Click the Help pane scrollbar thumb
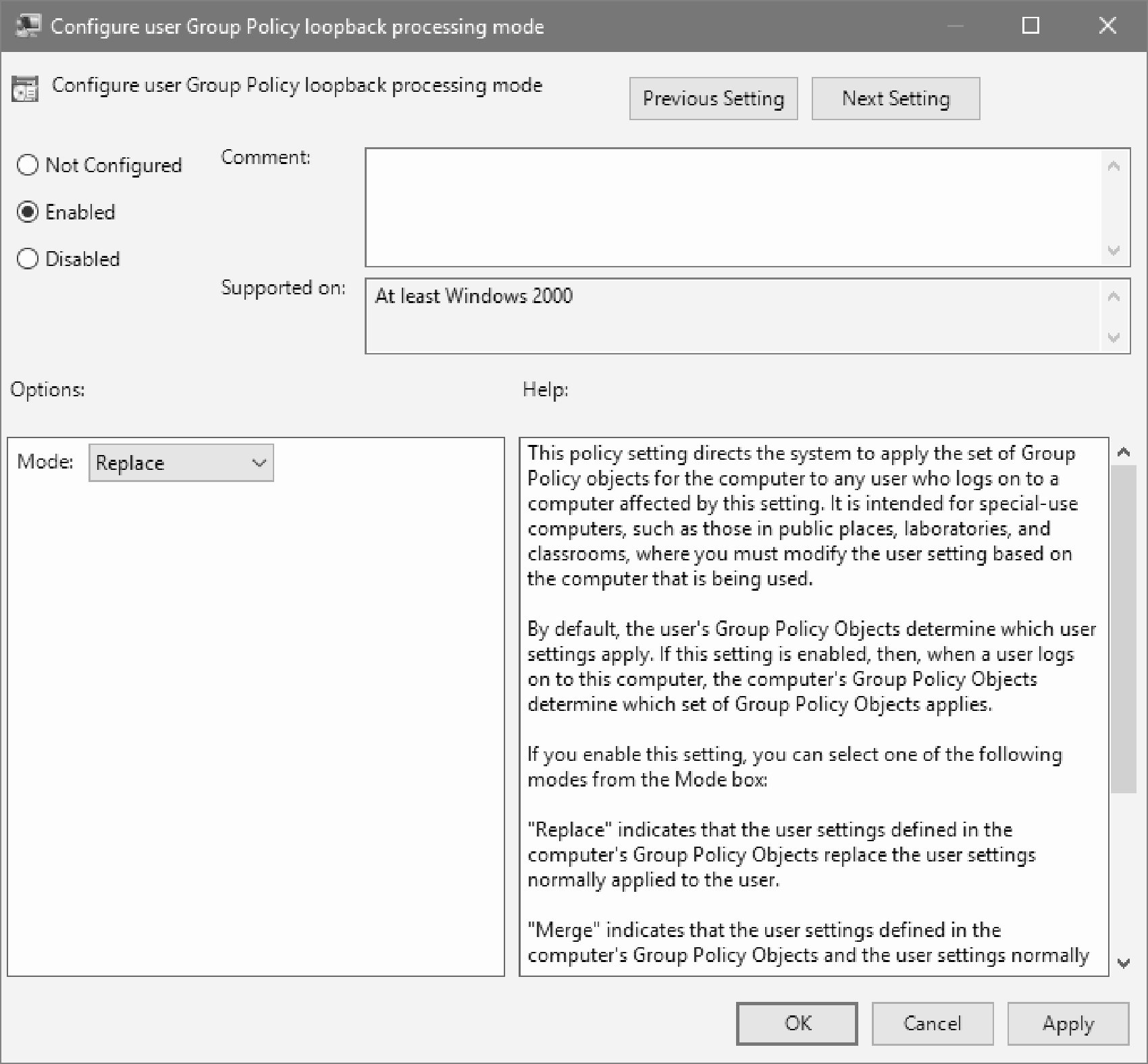The height and width of the screenshot is (1064, 1148). click(x=1124, y=629)
